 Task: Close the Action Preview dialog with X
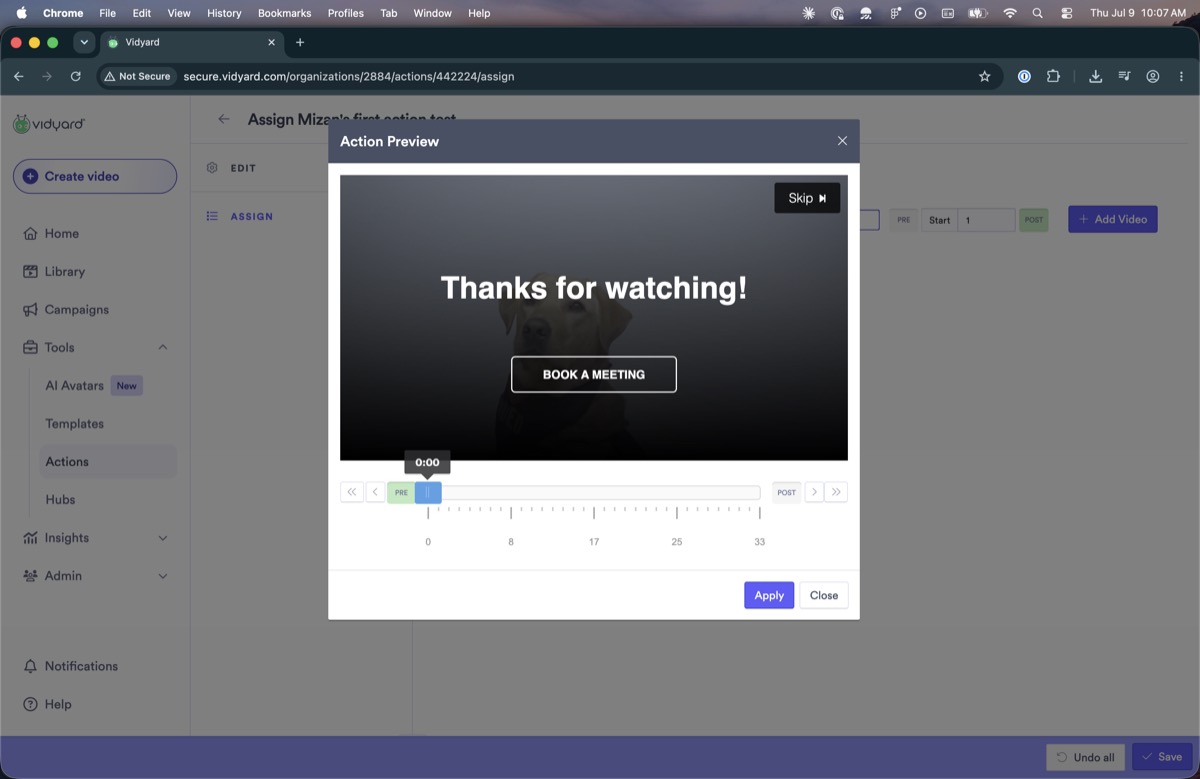[x=842, y=141]
